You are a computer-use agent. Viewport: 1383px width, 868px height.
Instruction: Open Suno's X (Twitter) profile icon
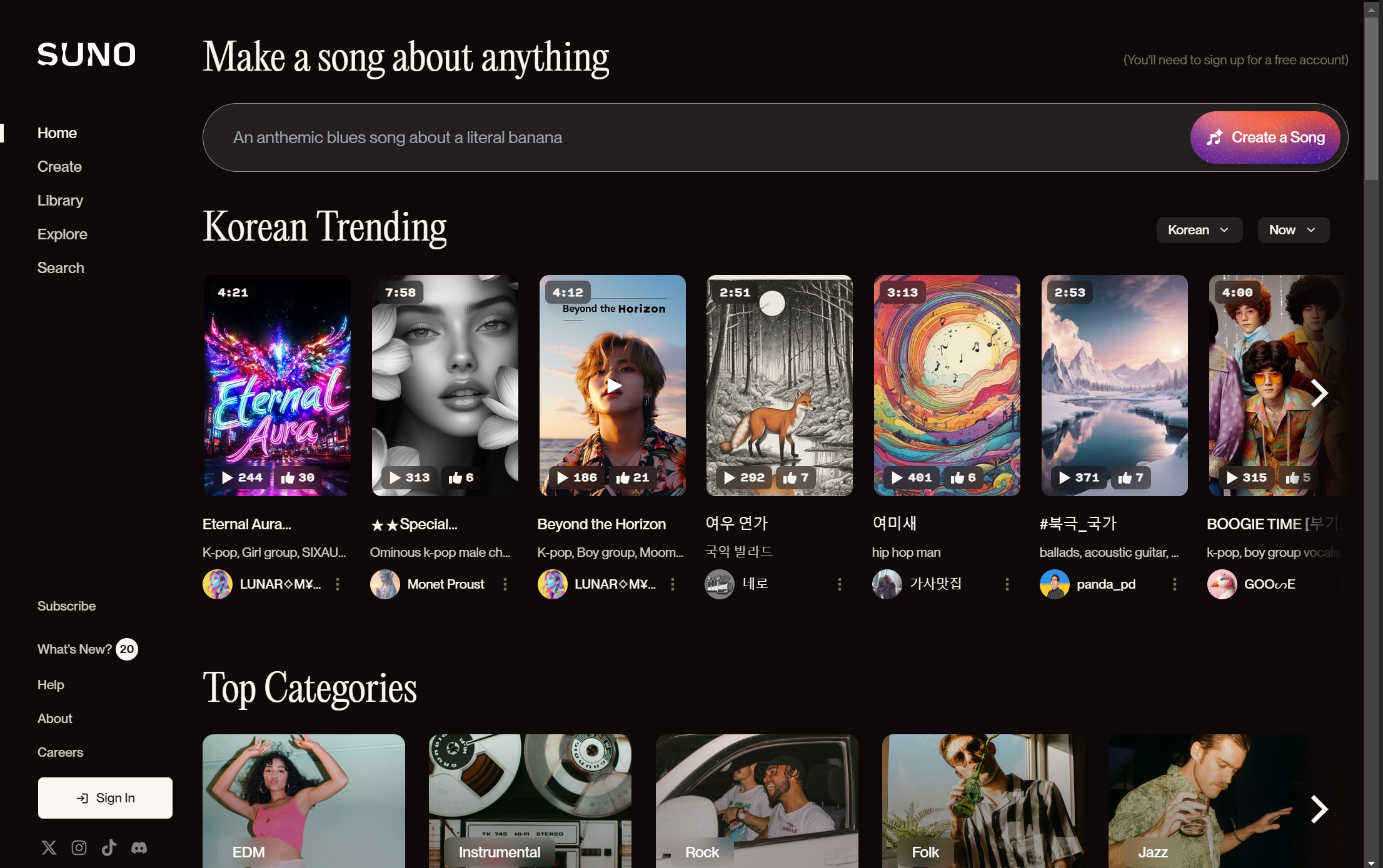[x=49, y=848]
